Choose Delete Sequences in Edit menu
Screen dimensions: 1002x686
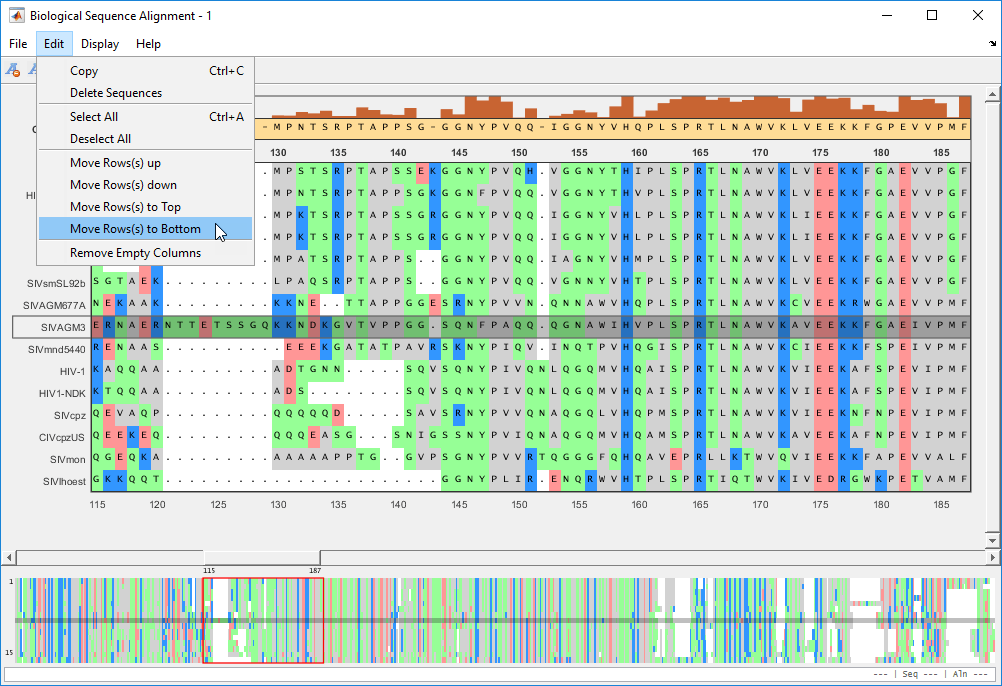(x=116, y=93)
